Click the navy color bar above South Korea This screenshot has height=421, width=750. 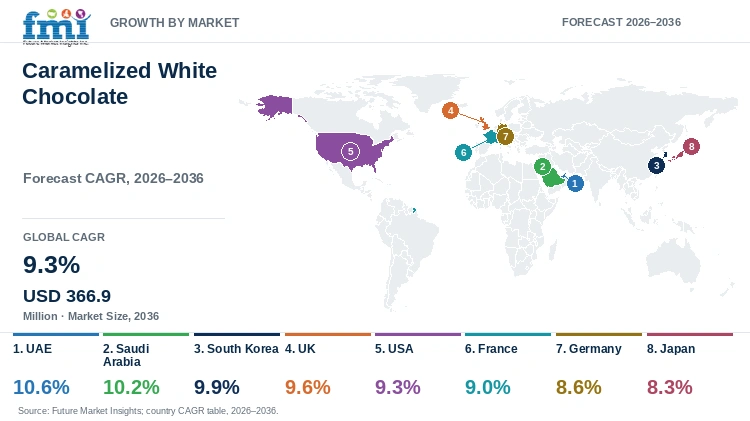click(x=237, y=334)
